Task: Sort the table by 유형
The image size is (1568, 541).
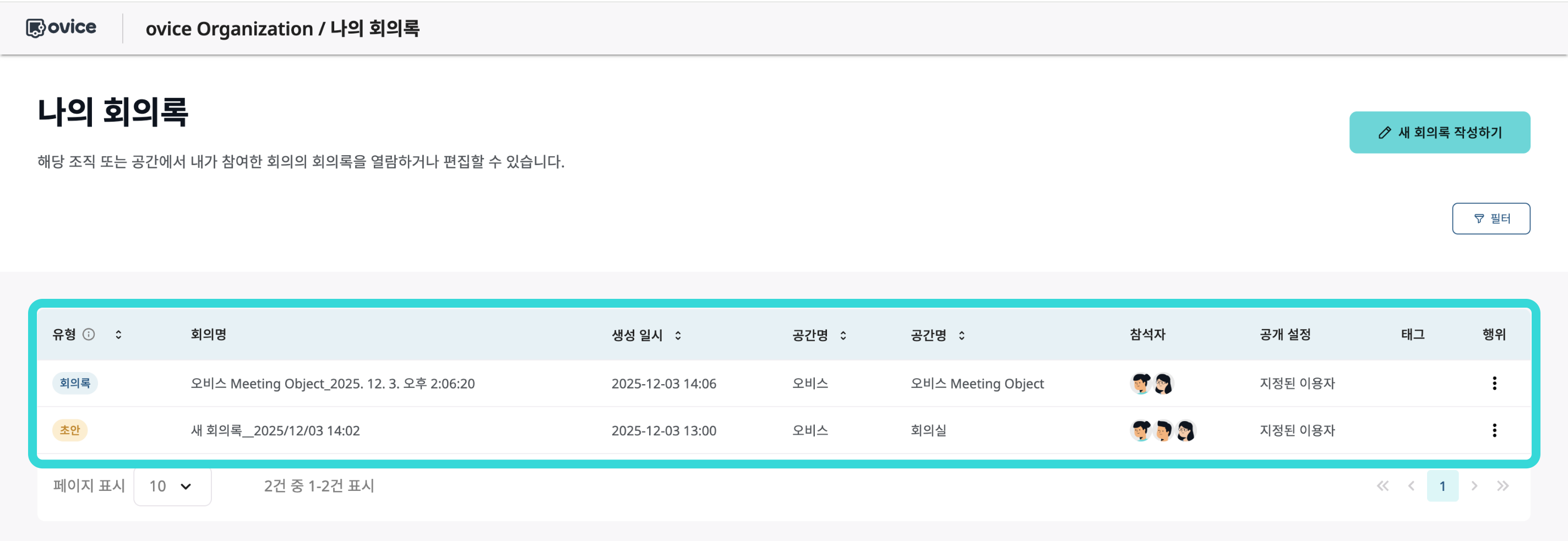Action: tap(119, 334)
